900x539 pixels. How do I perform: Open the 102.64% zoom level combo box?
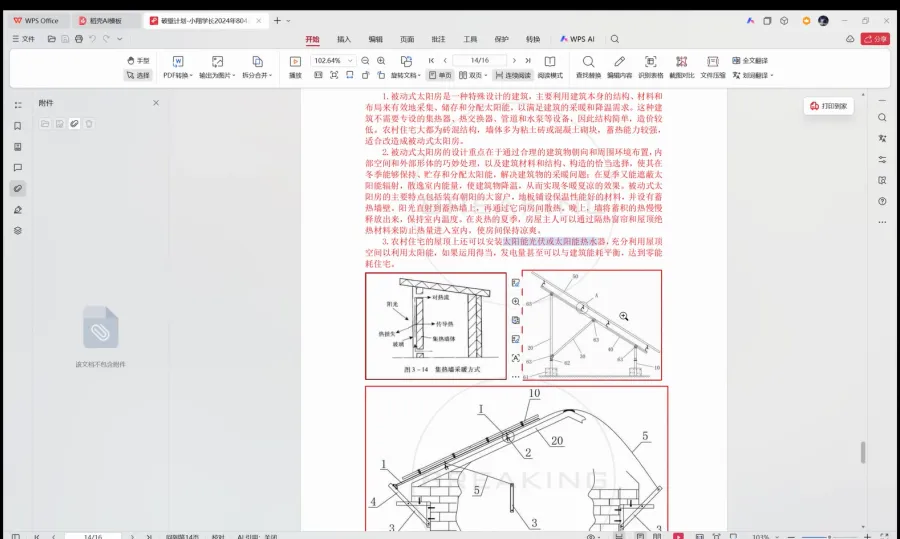pyautogui.click(x=332, y=60)
